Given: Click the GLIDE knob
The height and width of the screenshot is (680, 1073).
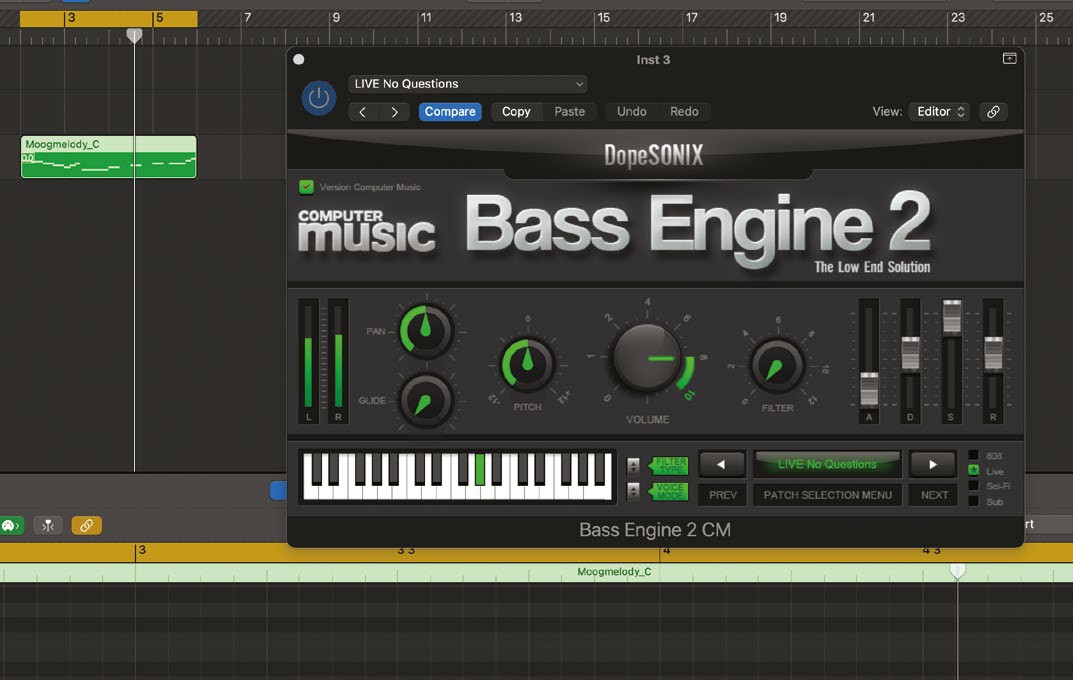Looking at the screenshot, I should point(426,401).
